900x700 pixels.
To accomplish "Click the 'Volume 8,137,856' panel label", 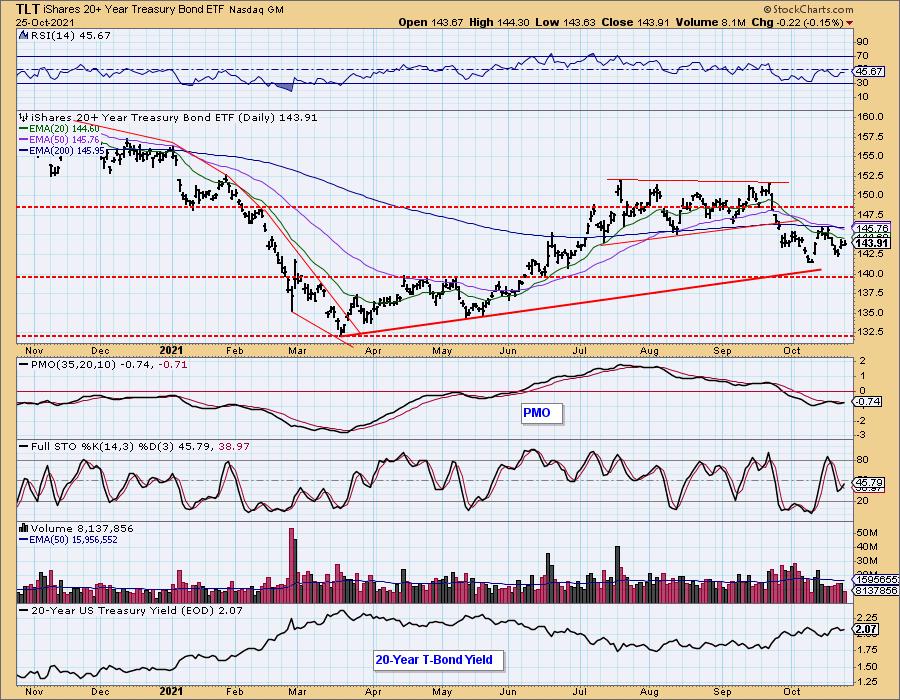I will 82,528.
